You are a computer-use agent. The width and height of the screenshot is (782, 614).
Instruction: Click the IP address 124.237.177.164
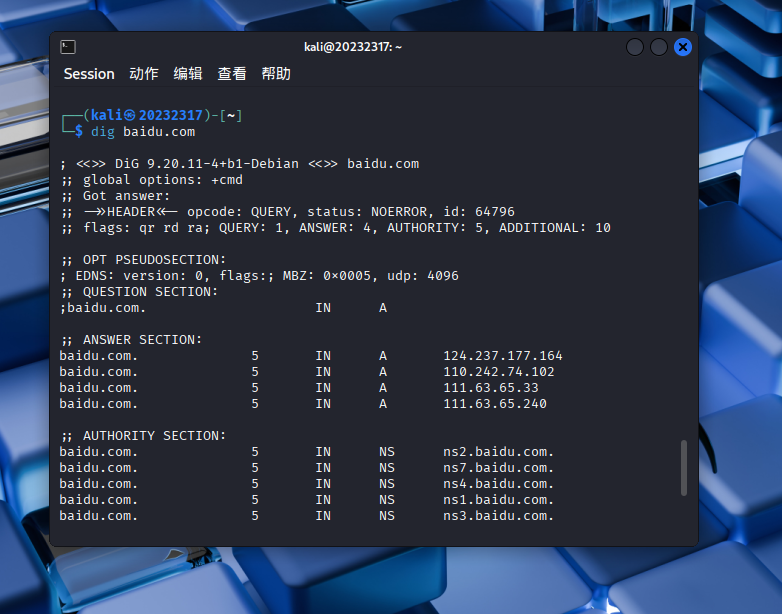coord(503,356)
